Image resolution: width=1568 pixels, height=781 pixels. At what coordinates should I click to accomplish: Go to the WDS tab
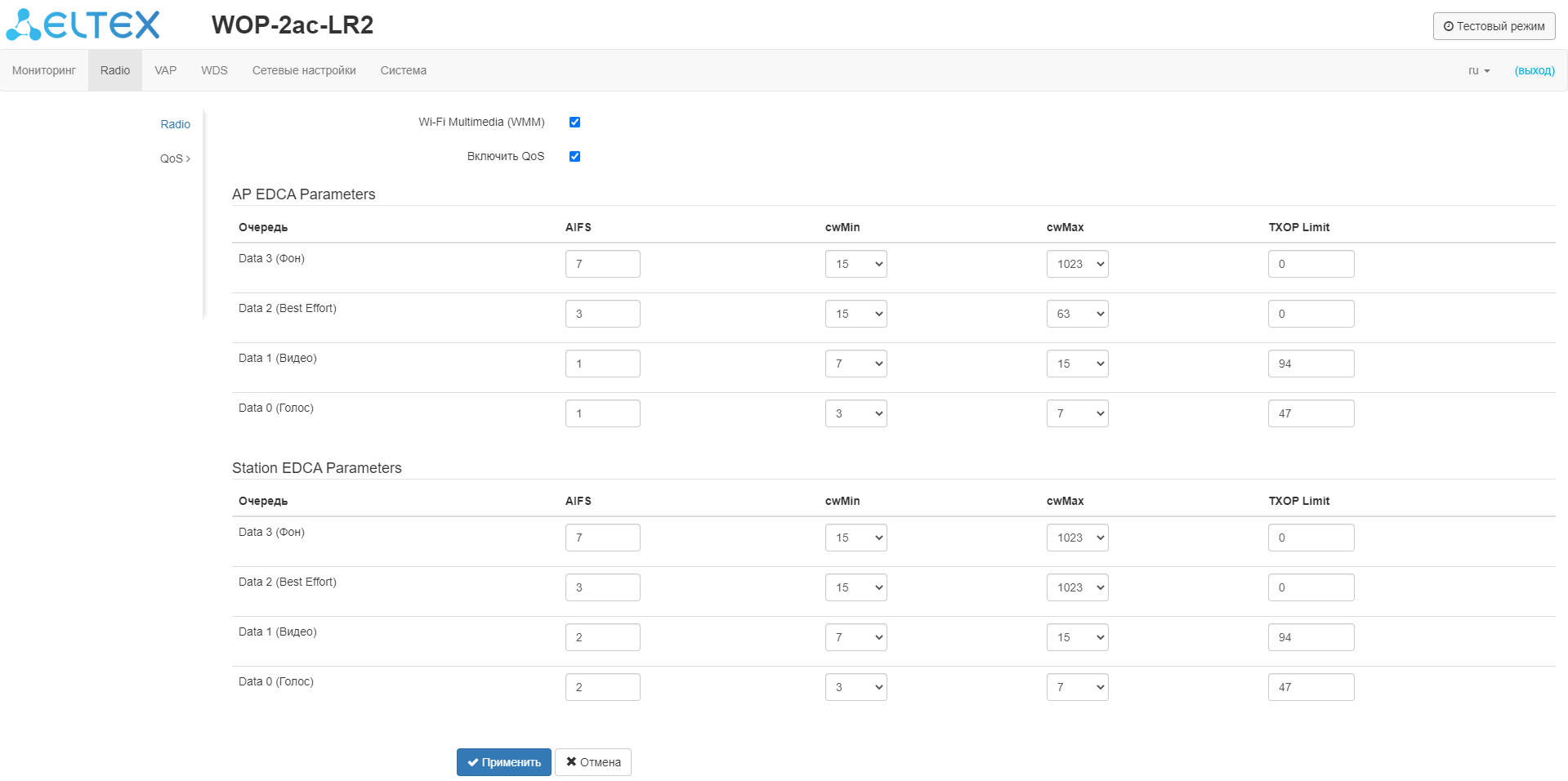(x=214, y=71)
